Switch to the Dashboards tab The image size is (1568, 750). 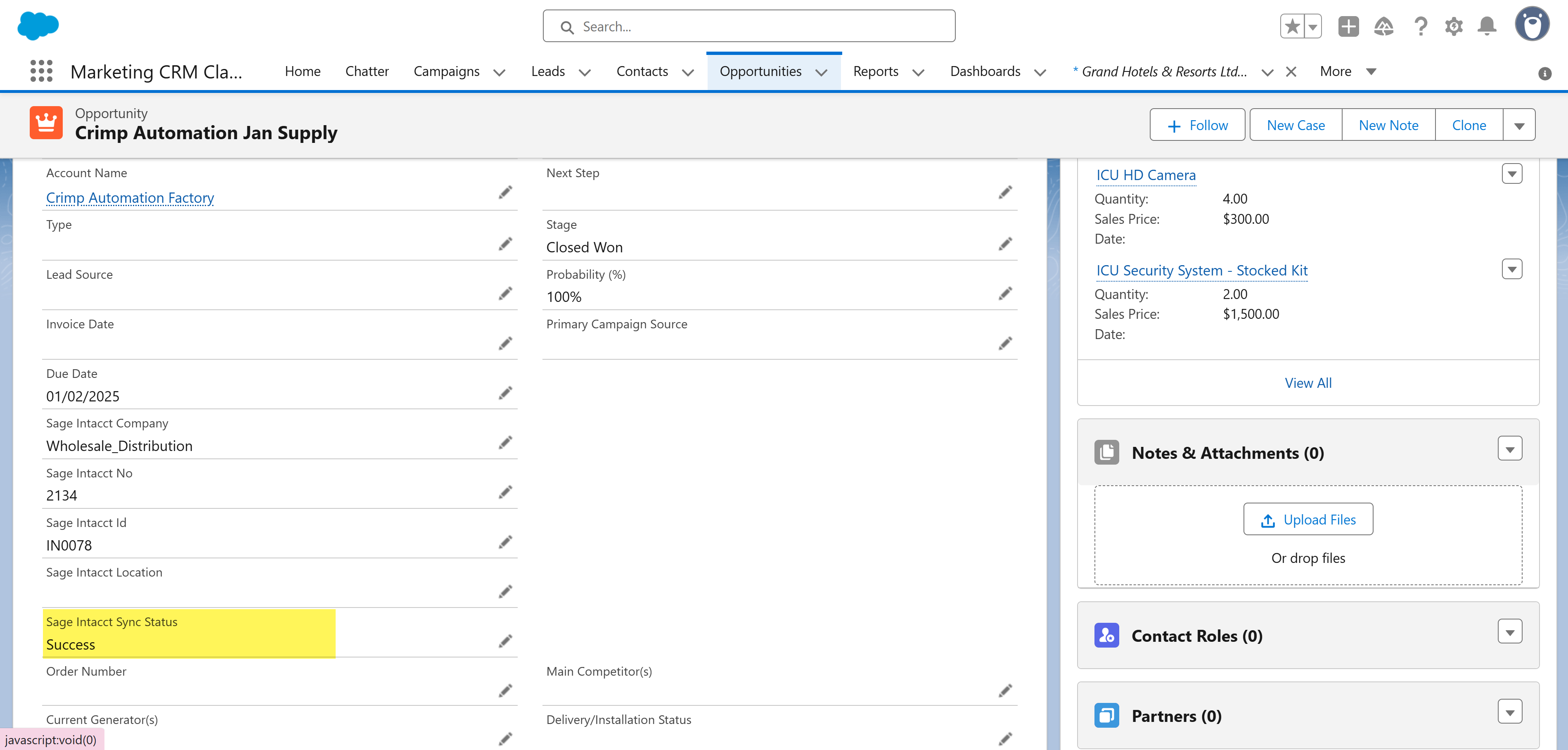tap(985, 71)
